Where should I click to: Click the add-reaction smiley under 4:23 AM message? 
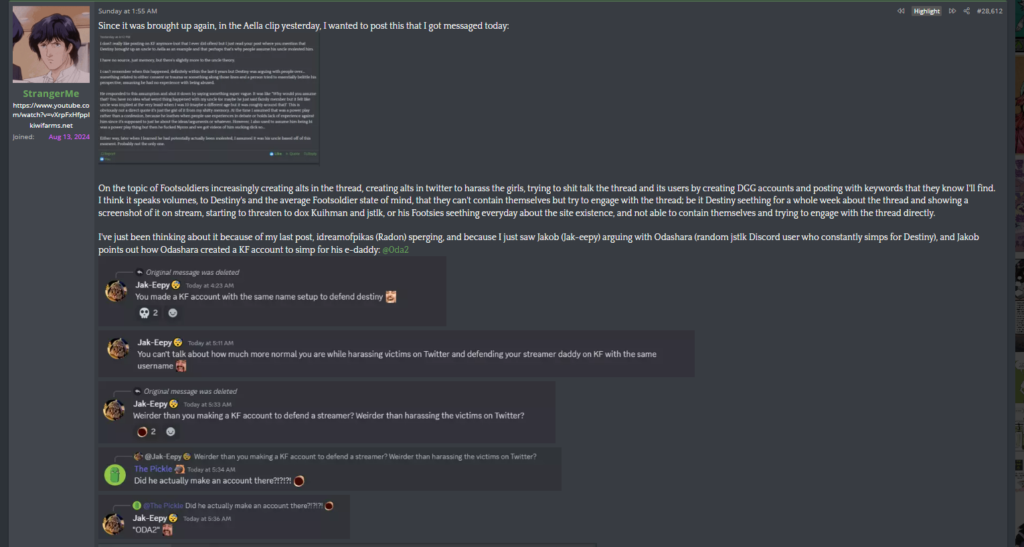click(172, 313)
